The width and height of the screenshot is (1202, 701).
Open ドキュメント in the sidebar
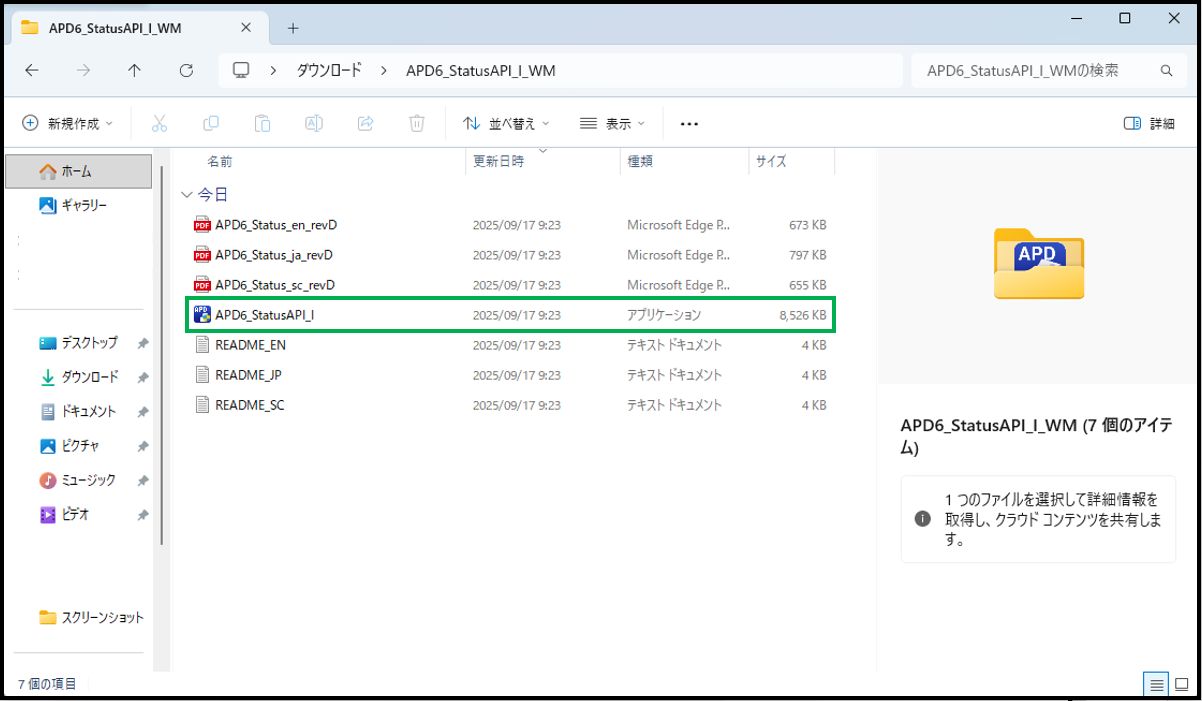click(x=88, y=411)
